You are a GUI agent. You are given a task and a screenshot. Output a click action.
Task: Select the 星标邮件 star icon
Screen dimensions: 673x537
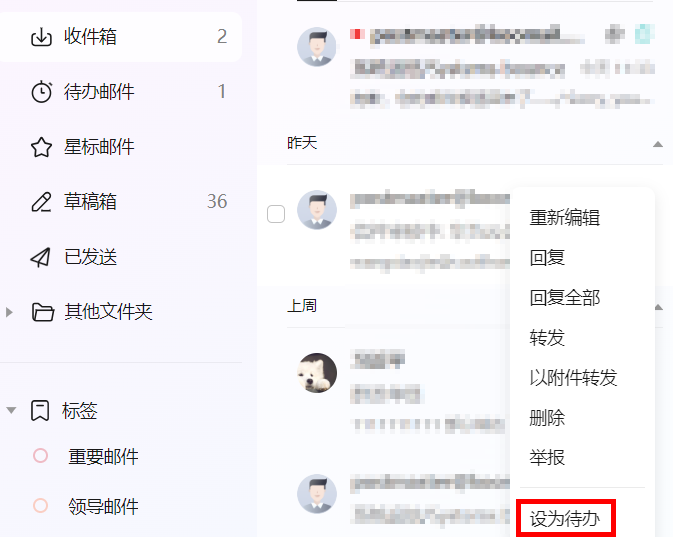click(41, 147)
